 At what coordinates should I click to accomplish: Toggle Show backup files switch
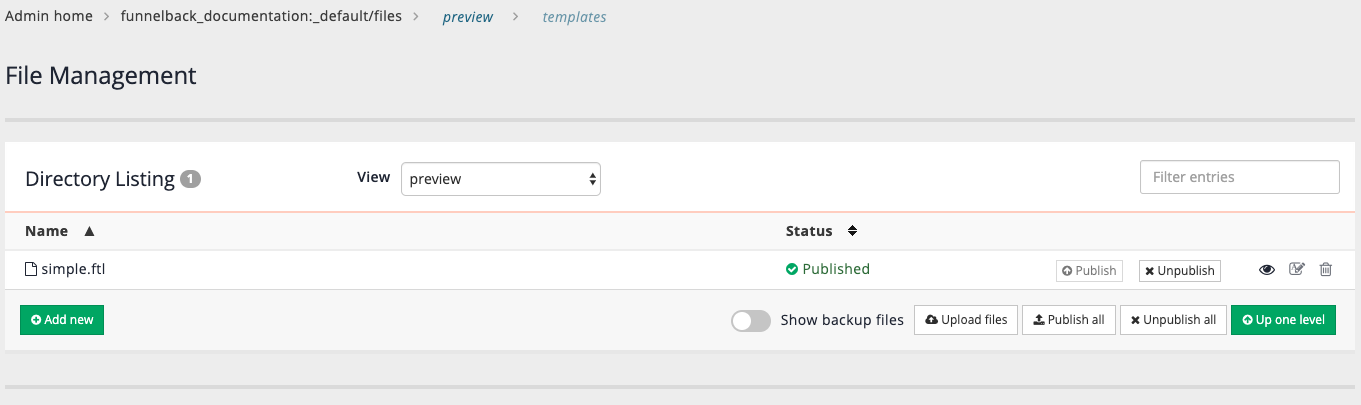click(x=751, y=321)
